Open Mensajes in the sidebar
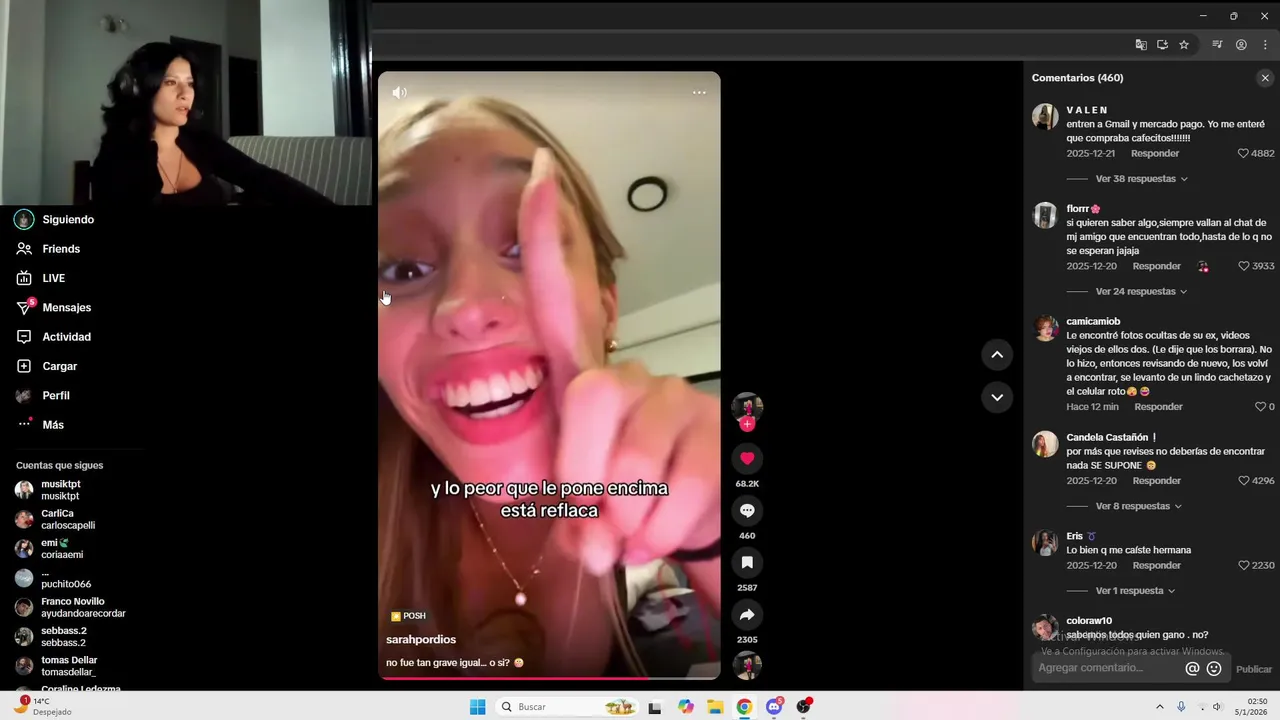Viewport: 1280px width, 720px height. (x=66, y=308)
